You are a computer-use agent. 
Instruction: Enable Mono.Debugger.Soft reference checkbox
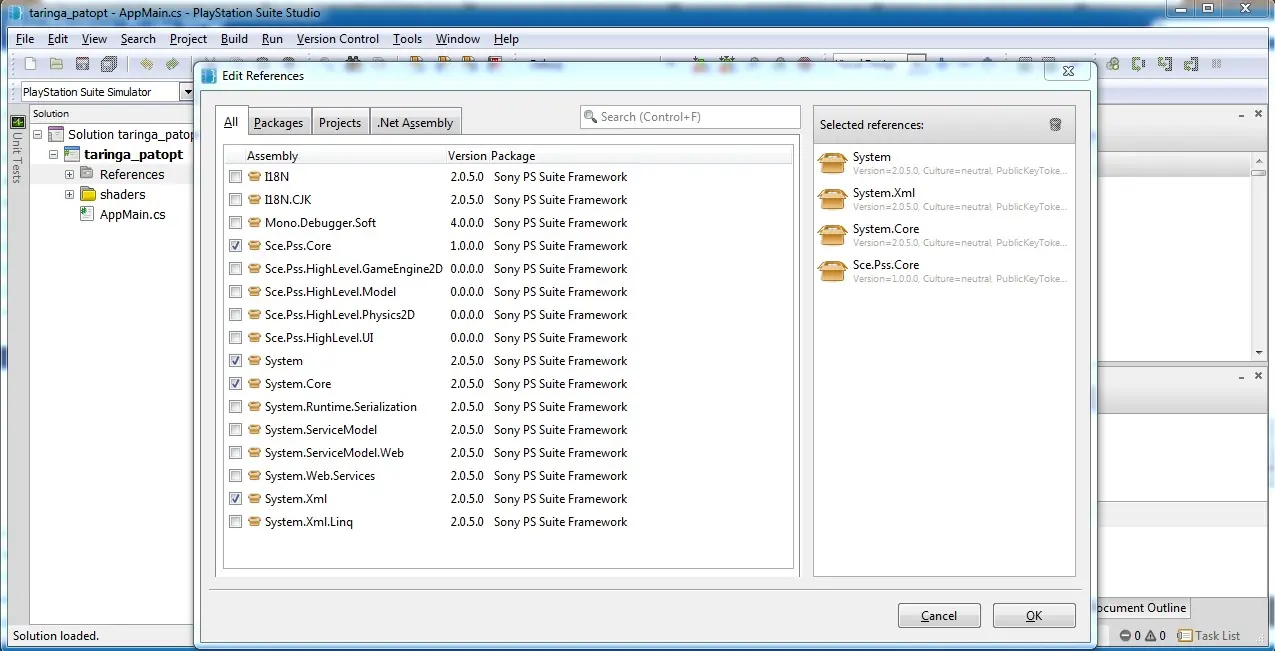click(235, 223)
